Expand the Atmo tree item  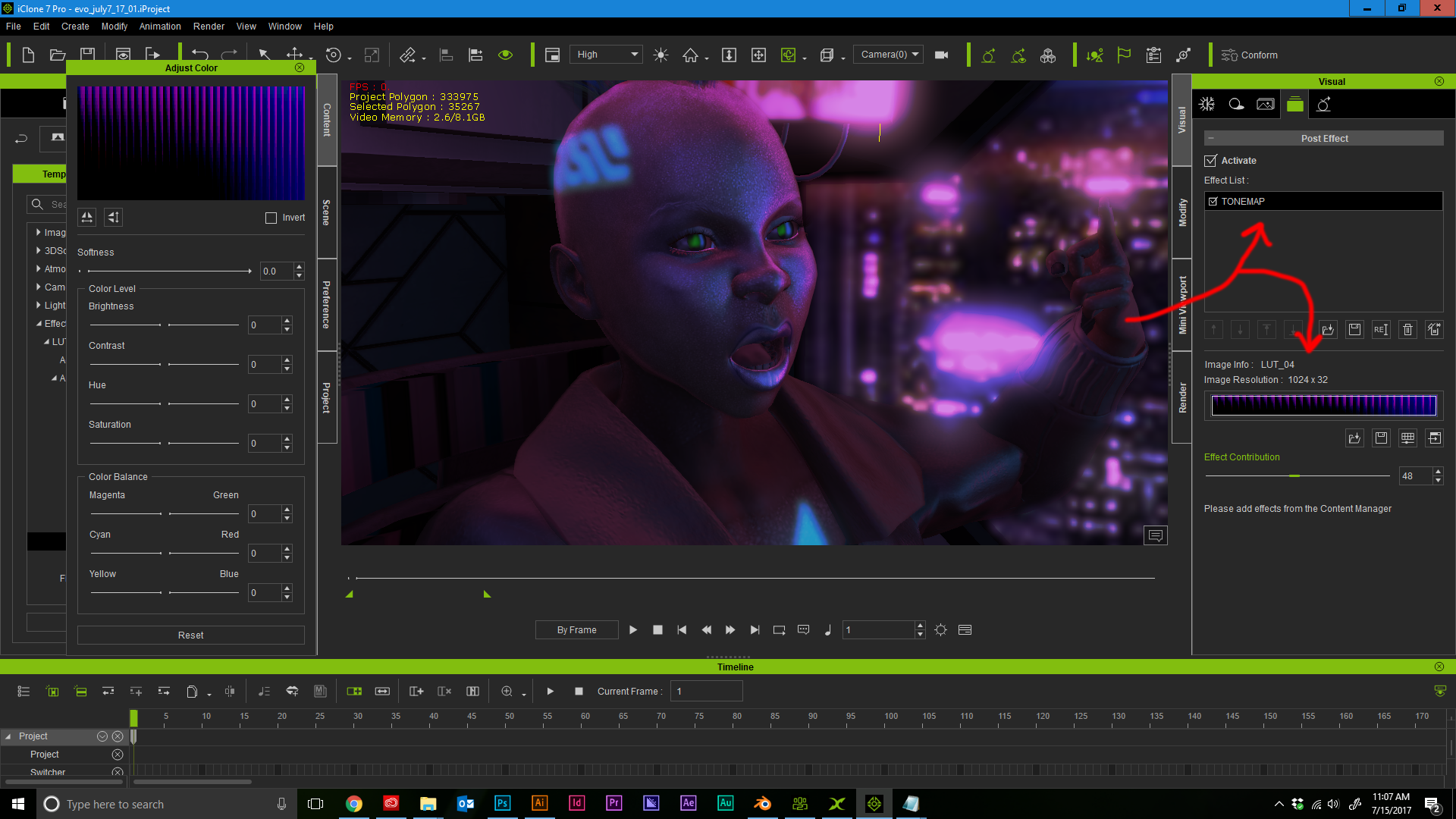[38, 268]
